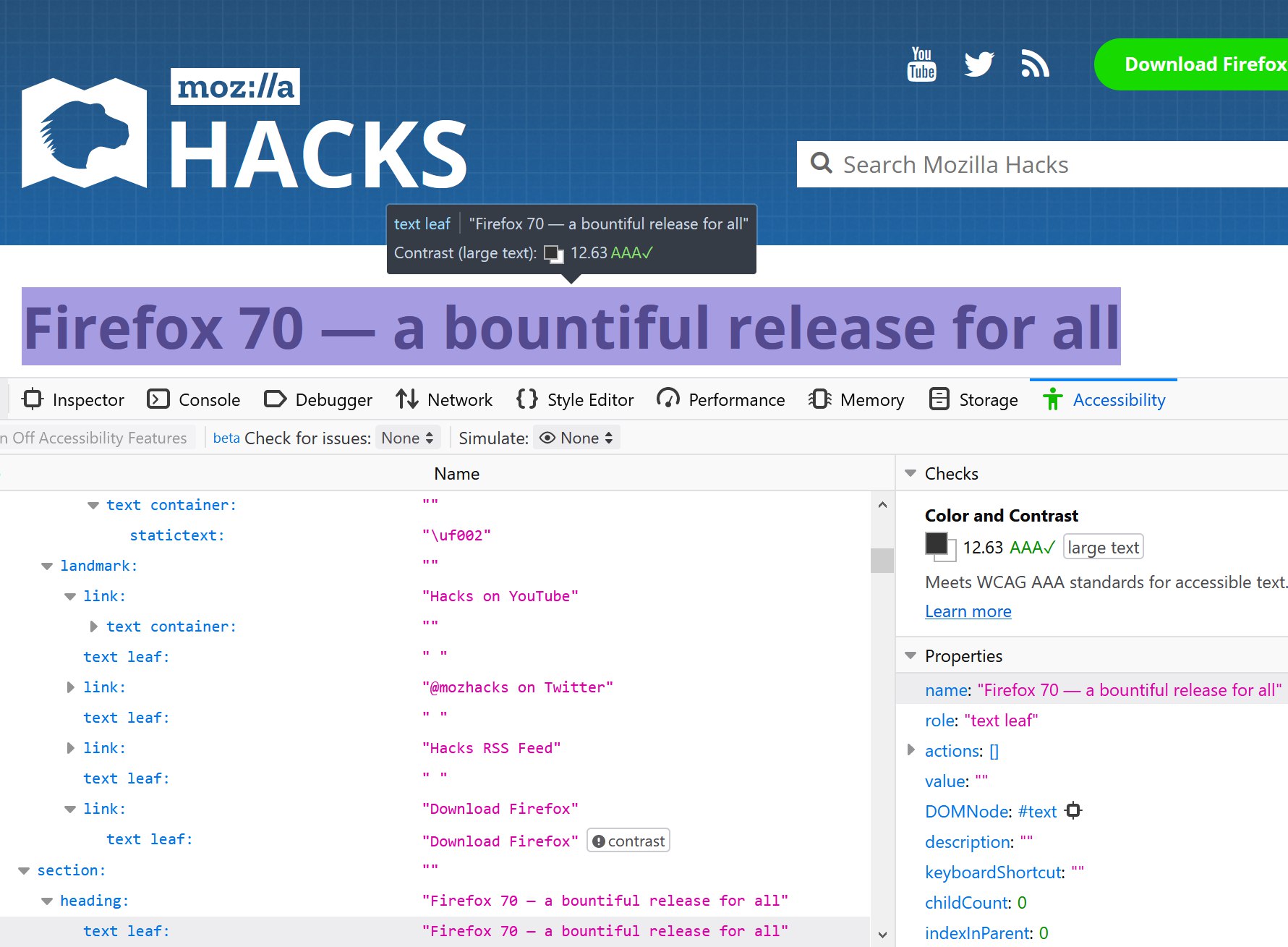This screenshot has width=1288, height=947.
Task: Open the Storage tab
Action: pos(973,399)
